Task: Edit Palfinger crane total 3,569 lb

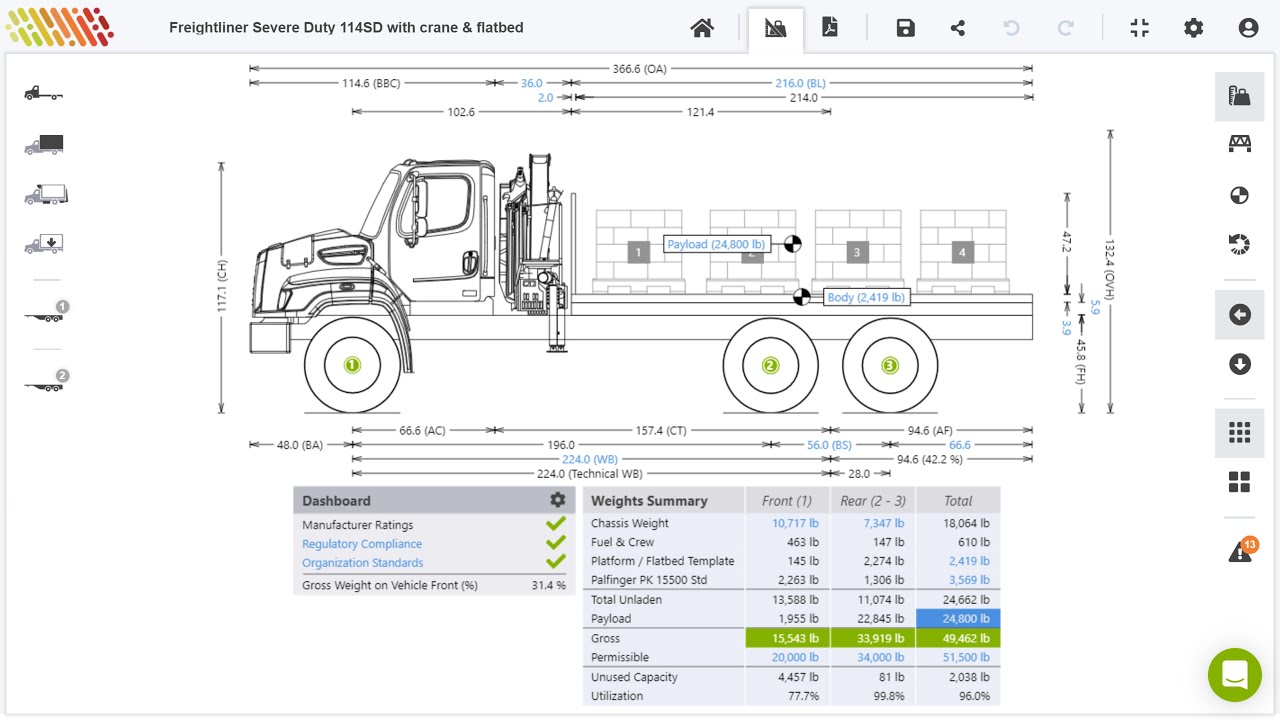Action: pos(969,580)
